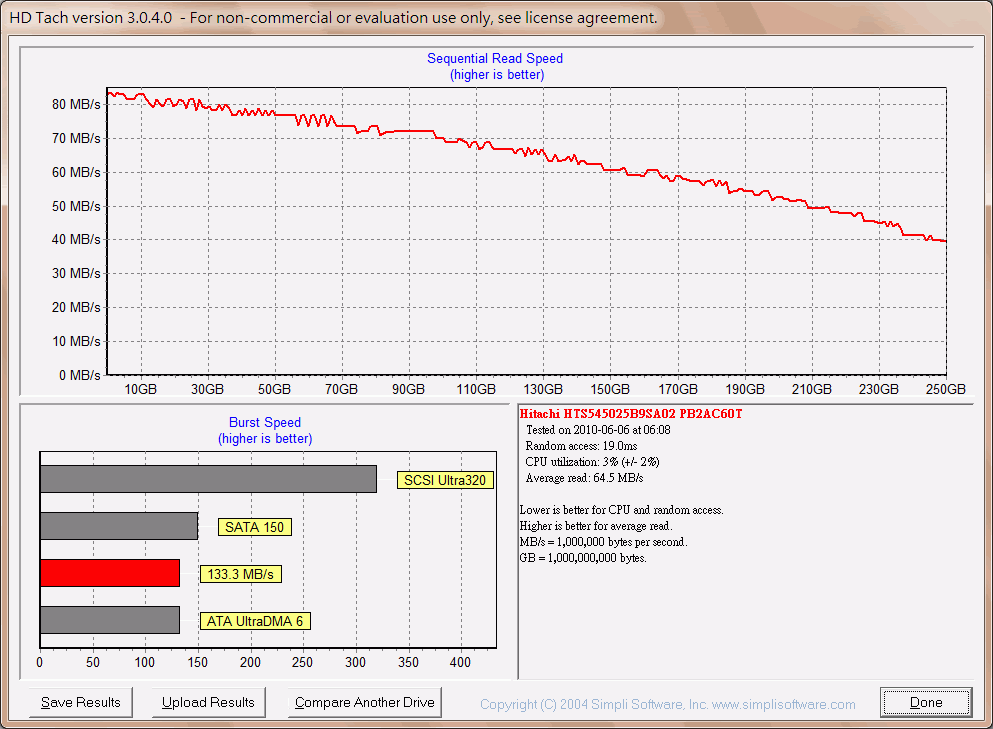Click the Tested on 2010-06-06 line
The width and height of the screenshot is (993, 729).
tap(598, 430)
